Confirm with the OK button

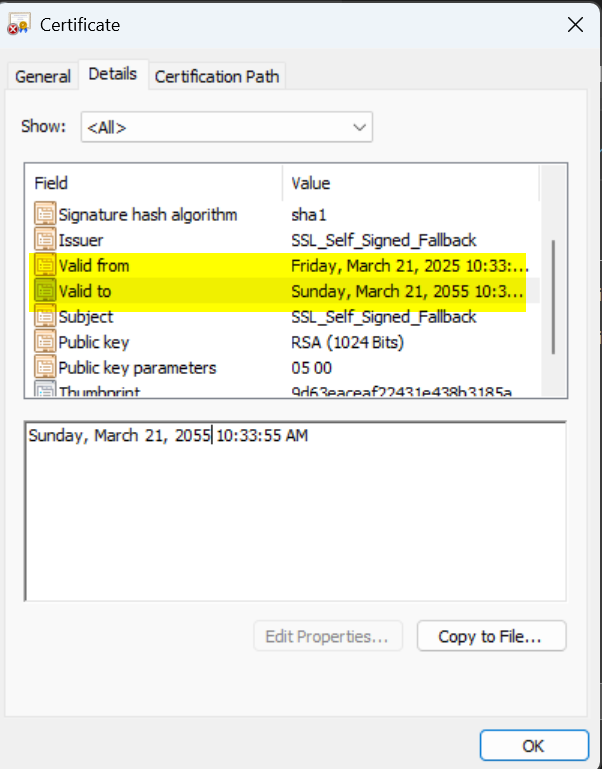pyautogui.click(x=533, y=745)
